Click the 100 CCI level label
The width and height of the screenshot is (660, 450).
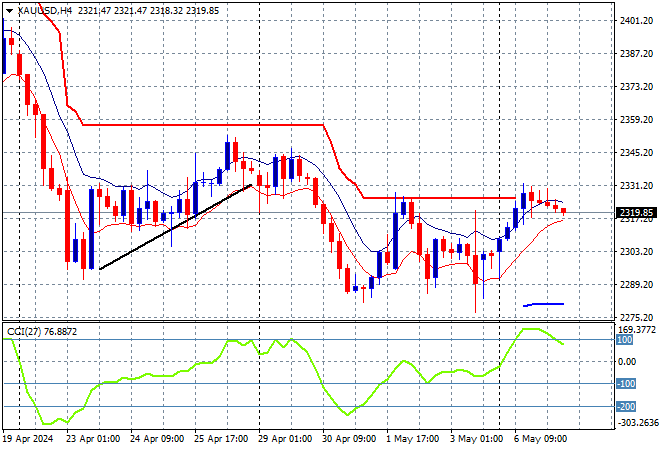pyautogui.click(x=625, y=340)
